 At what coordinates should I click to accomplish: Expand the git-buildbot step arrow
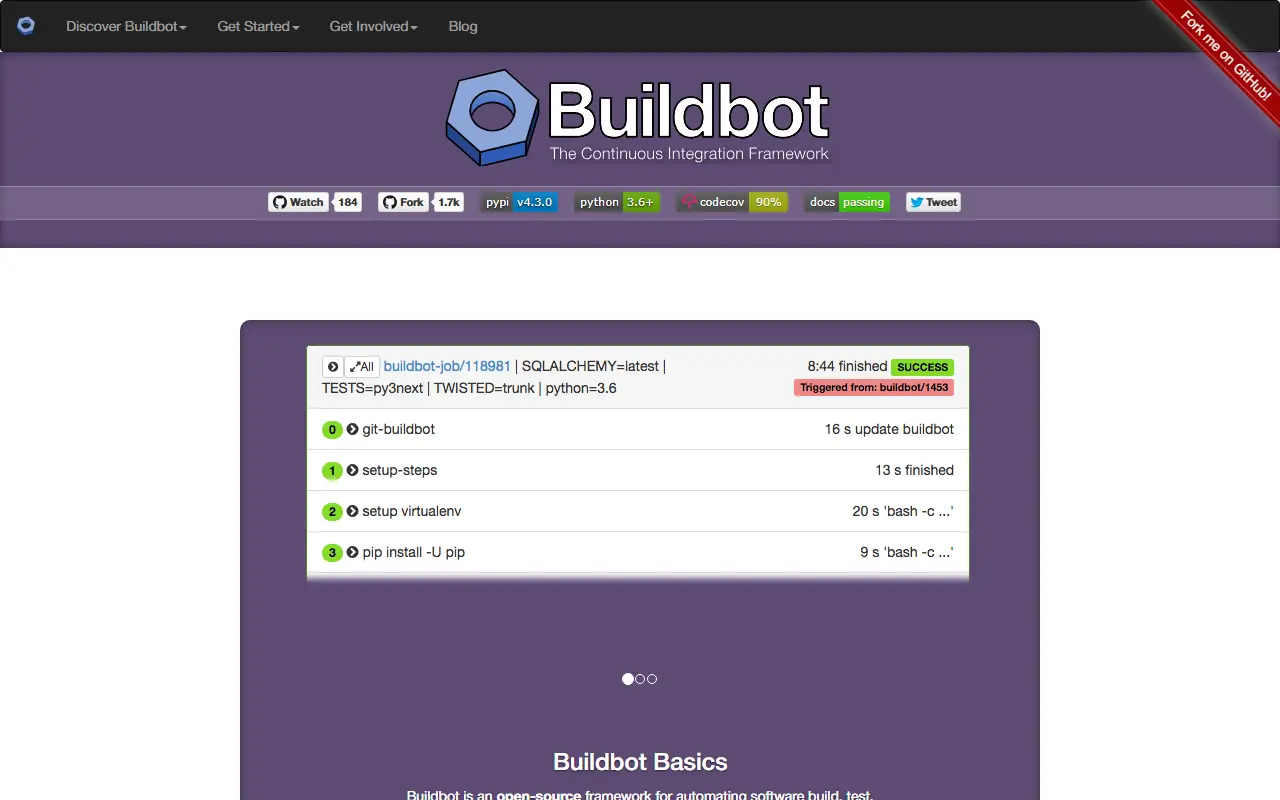click(352, 429)
